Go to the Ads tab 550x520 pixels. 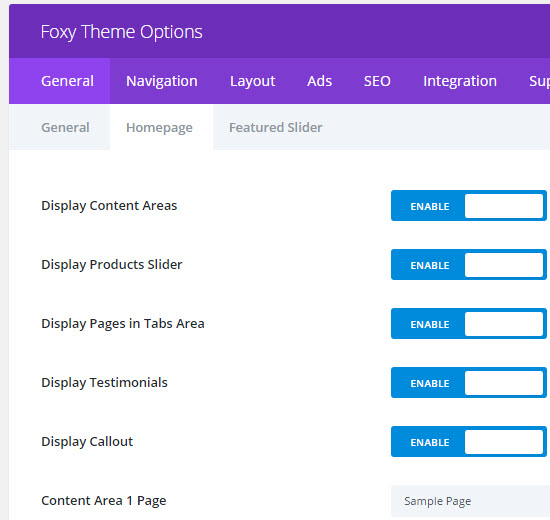(320, 81)
